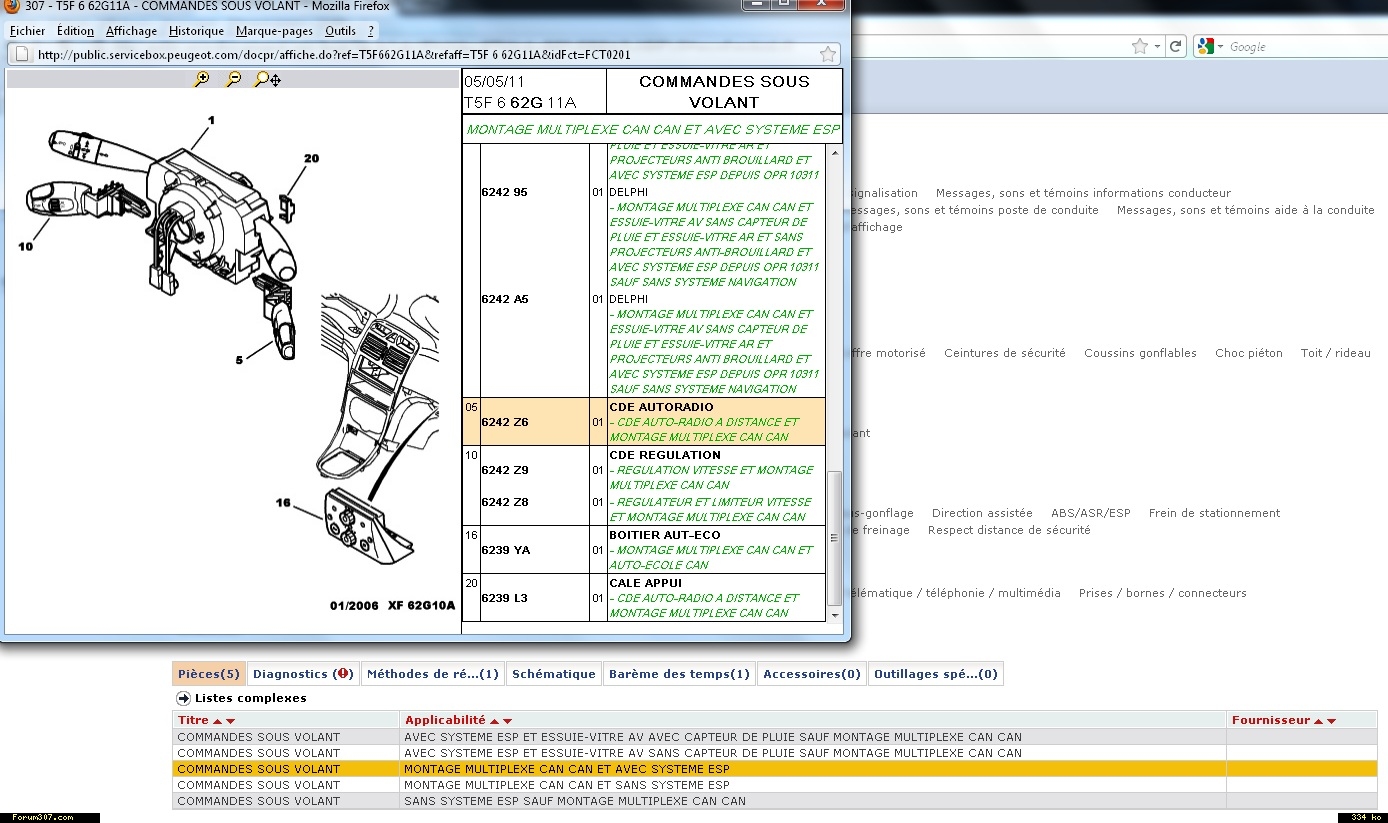Click the page icon before the popup URL

(23, 55)
